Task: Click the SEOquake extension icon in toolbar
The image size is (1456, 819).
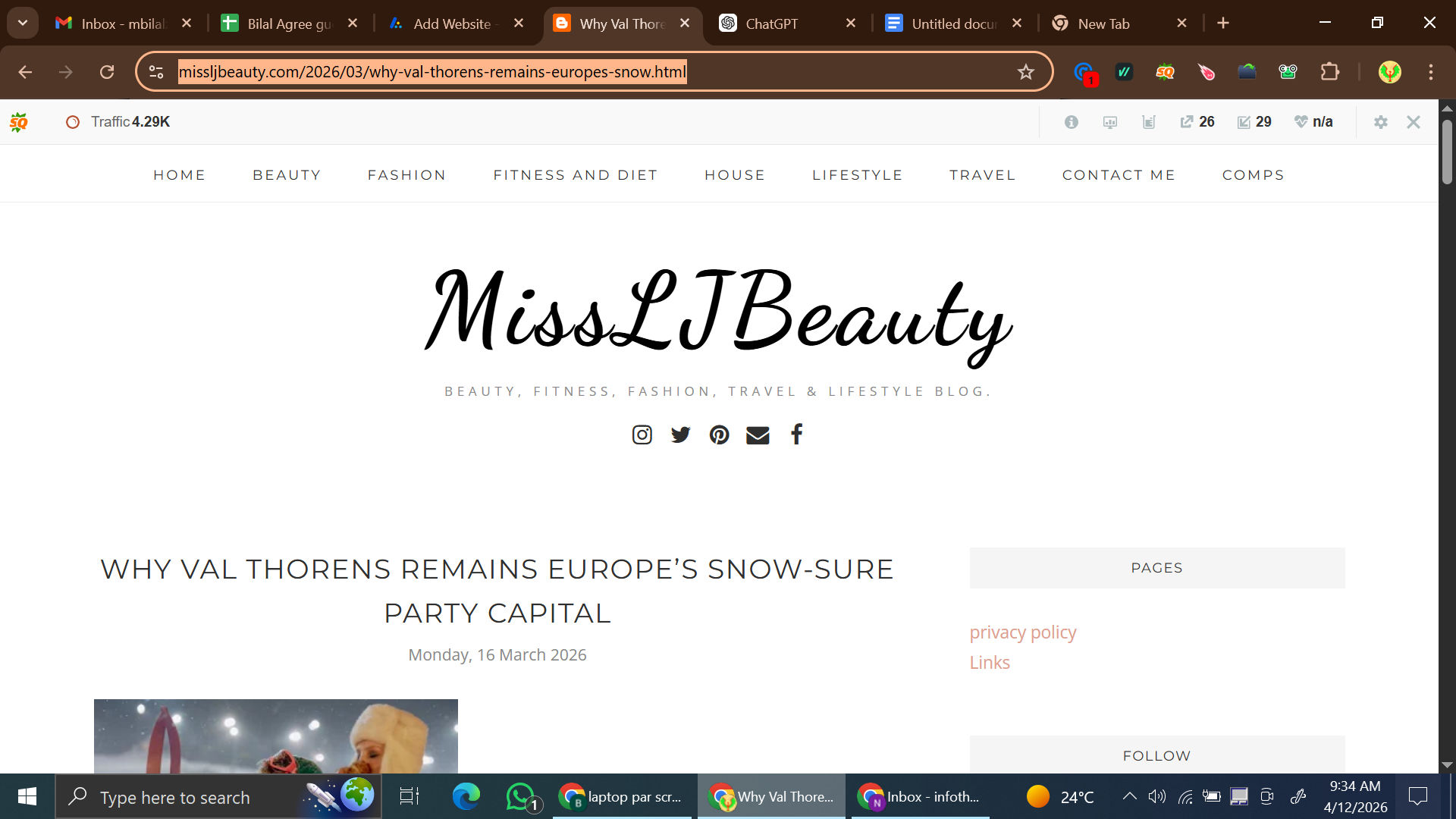Action: pos(1165,72)
